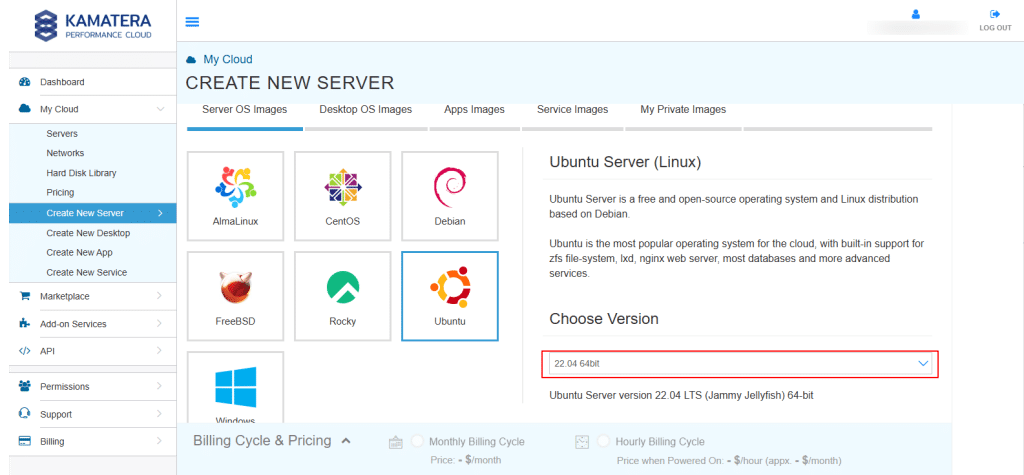Expand the Support chevron
Viewport: 1024px width, 475px height.
[159, 414]
